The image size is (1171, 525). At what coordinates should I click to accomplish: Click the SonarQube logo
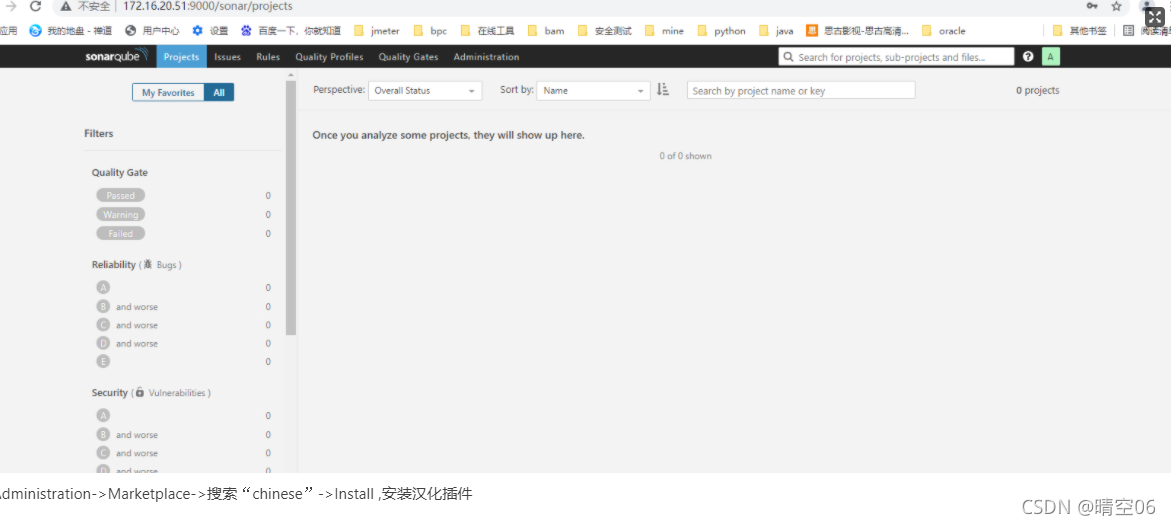coord(117,57)
